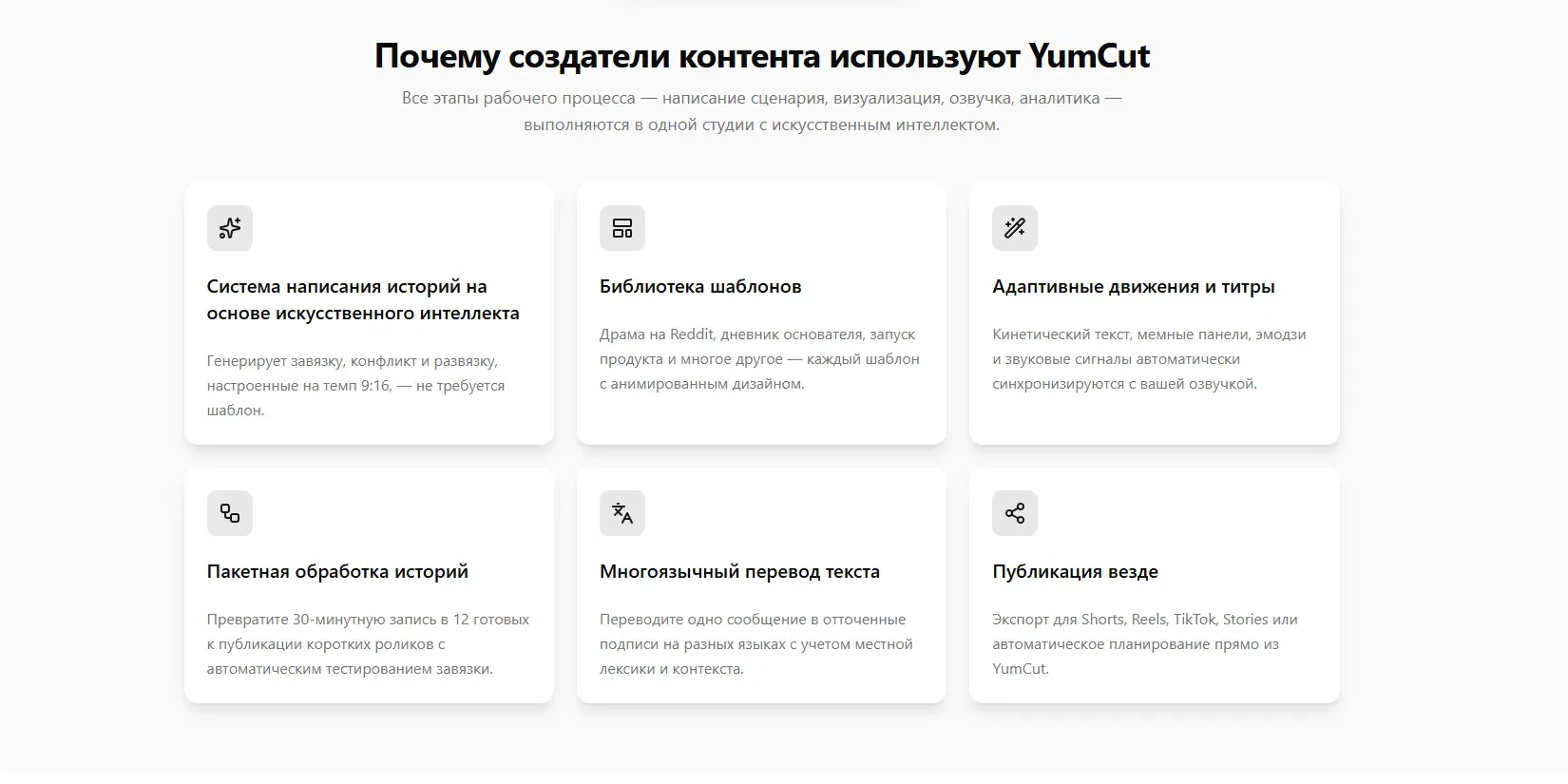
Task: Click the translate icon above Многоязычный перевод текста
Action: click(x=622, y=513)
